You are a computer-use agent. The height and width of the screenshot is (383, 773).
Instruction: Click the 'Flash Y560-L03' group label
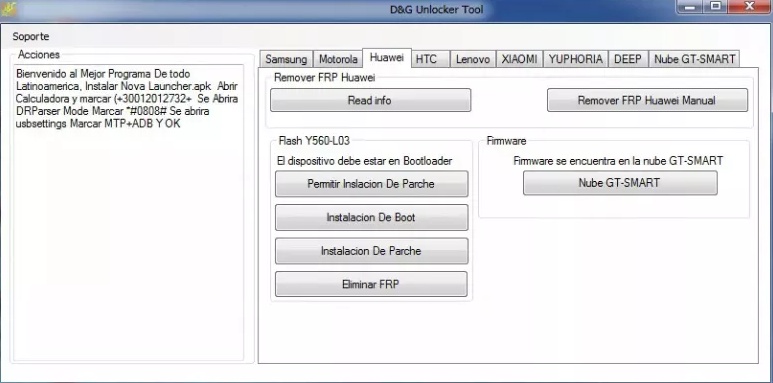point(314,141)
